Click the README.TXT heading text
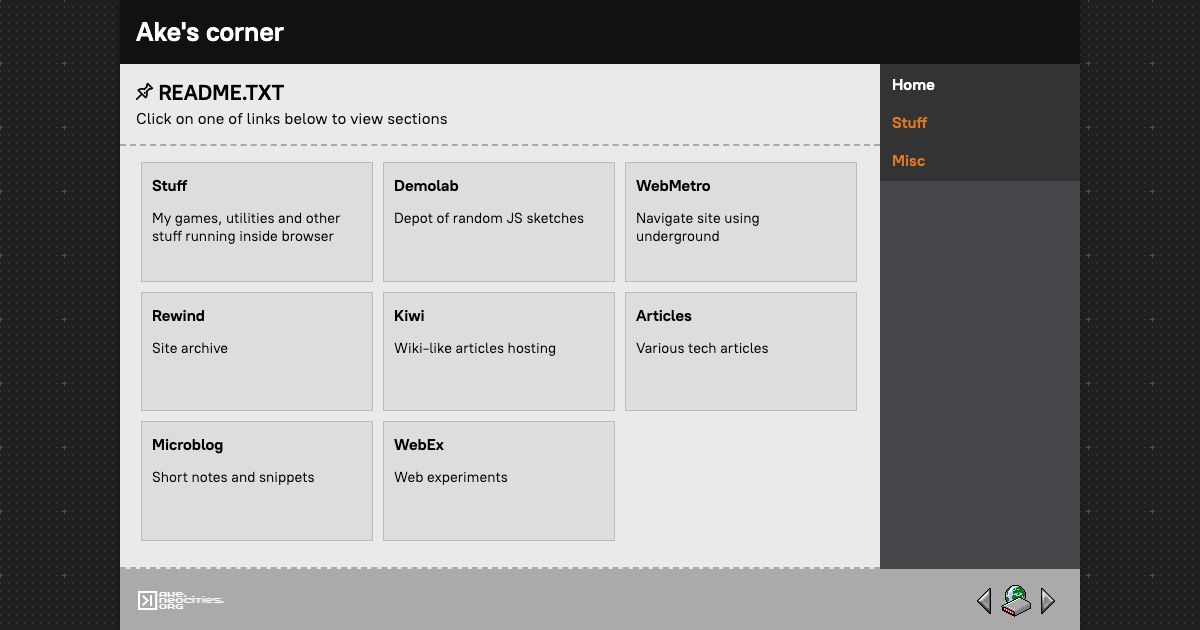This screenshot has width=1200, height=630. point(221,92)
